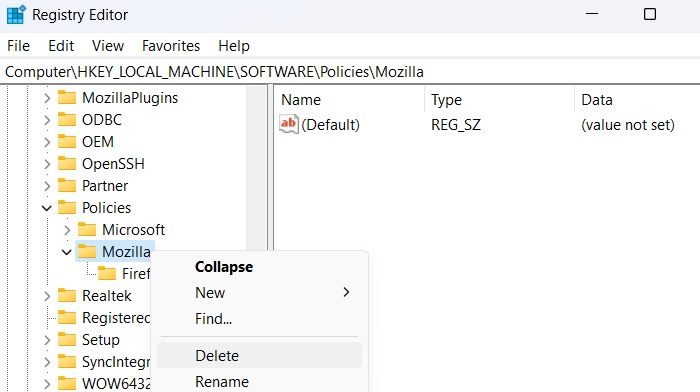Viewport: 700px width, 392px height.
Task: Collapse the Policies key
Action: point(46,208)
